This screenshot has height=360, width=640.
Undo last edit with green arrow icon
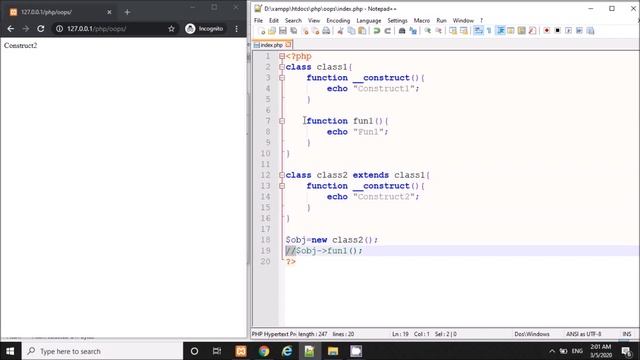[377, 31]
